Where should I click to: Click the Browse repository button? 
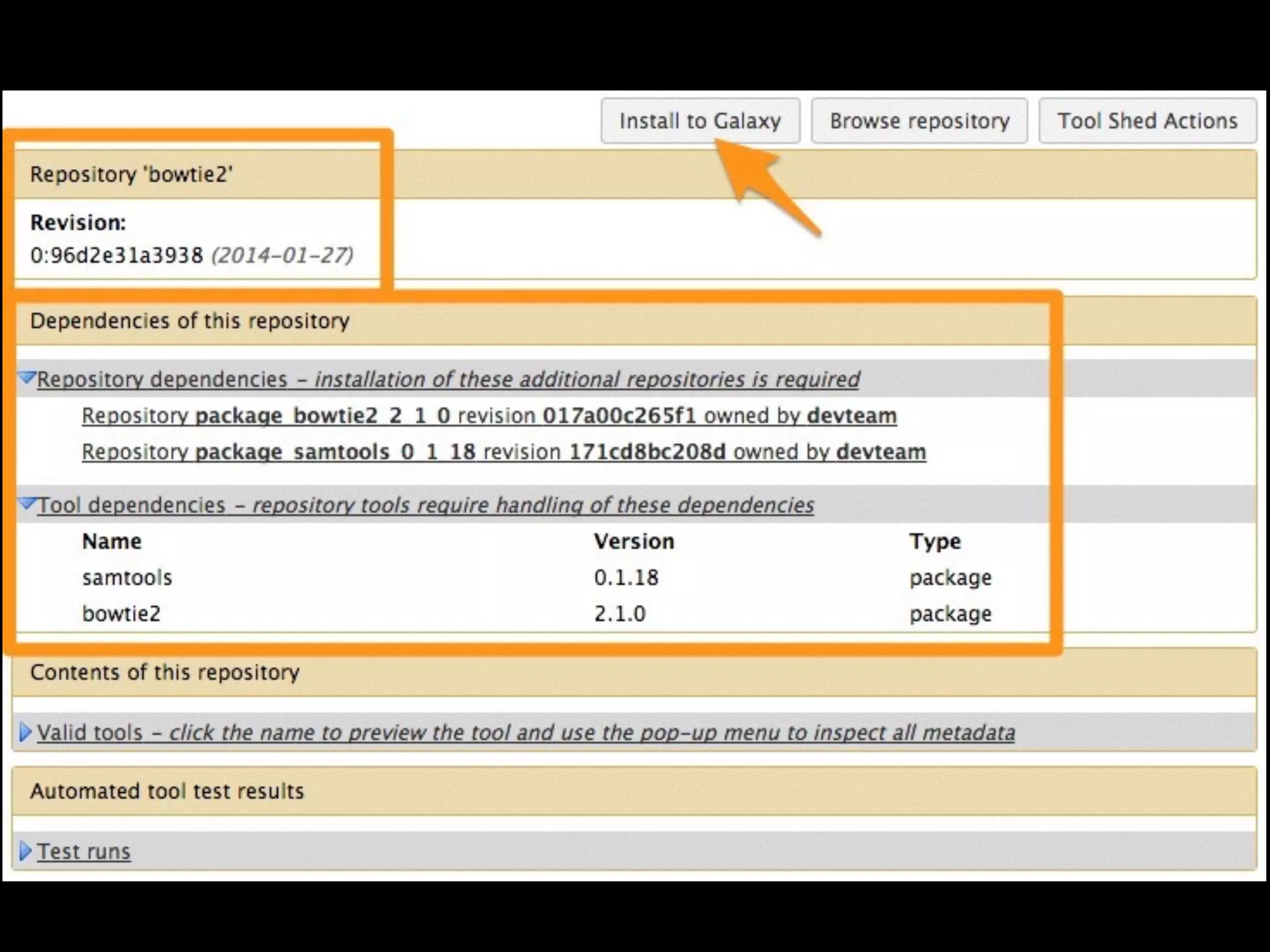coord(919,121)
